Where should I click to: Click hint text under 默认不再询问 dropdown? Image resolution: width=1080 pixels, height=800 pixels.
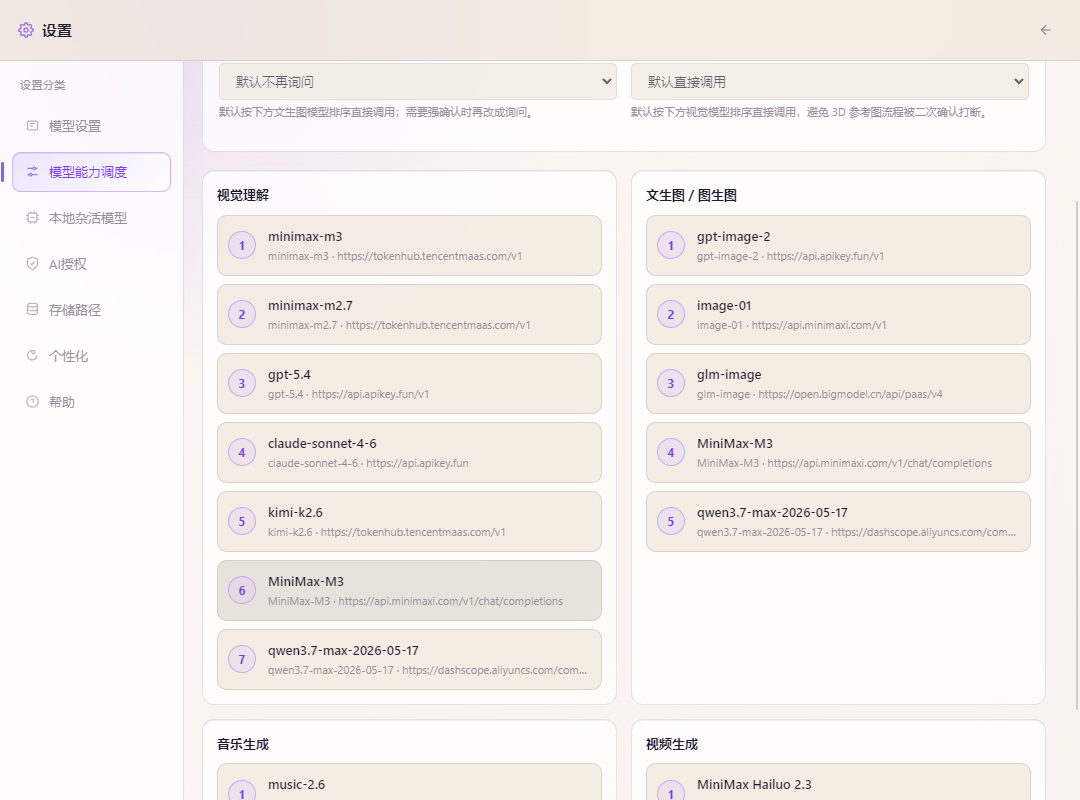377,112
